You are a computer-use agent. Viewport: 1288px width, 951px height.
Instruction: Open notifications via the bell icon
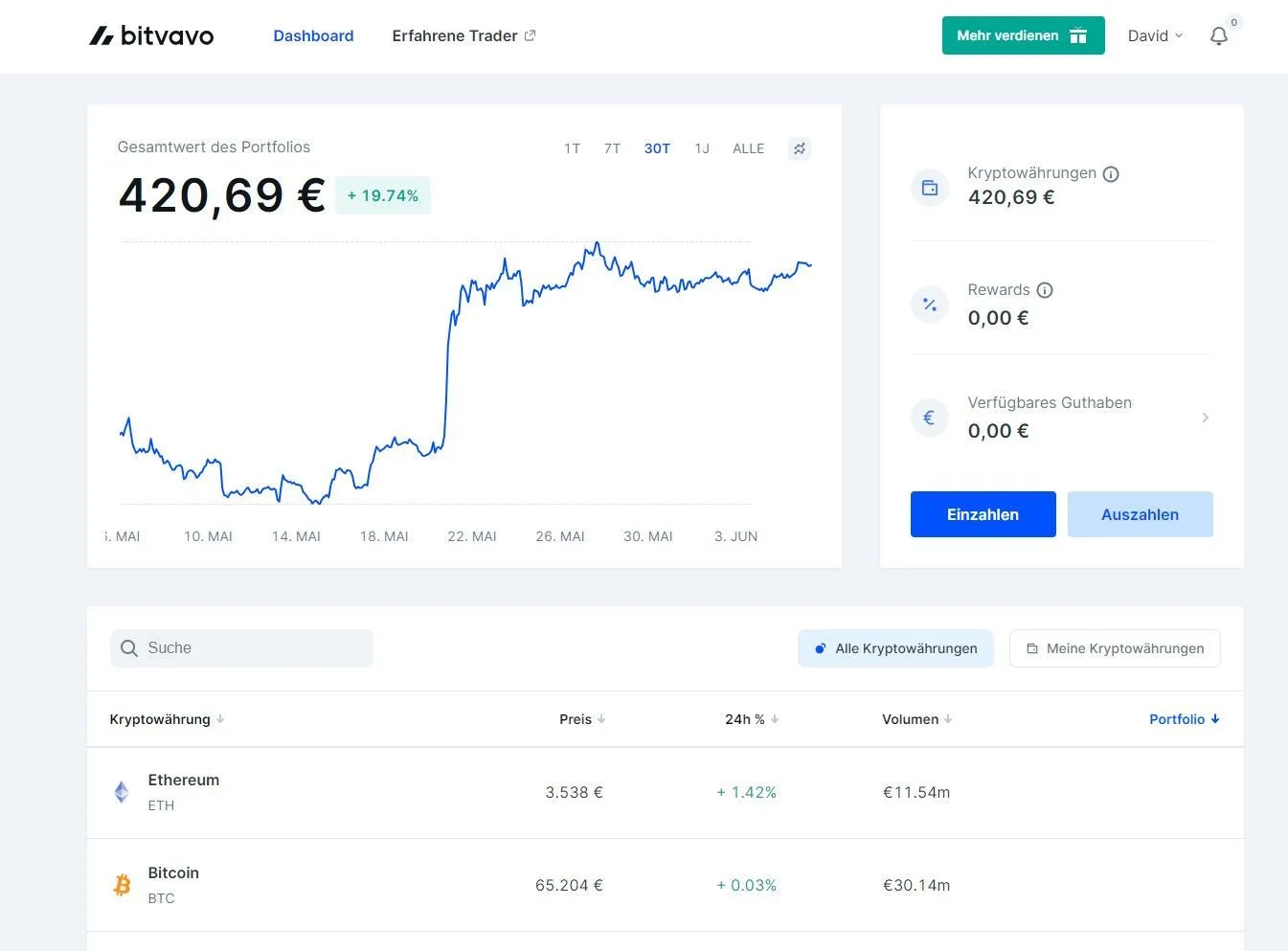point(1218,35)
